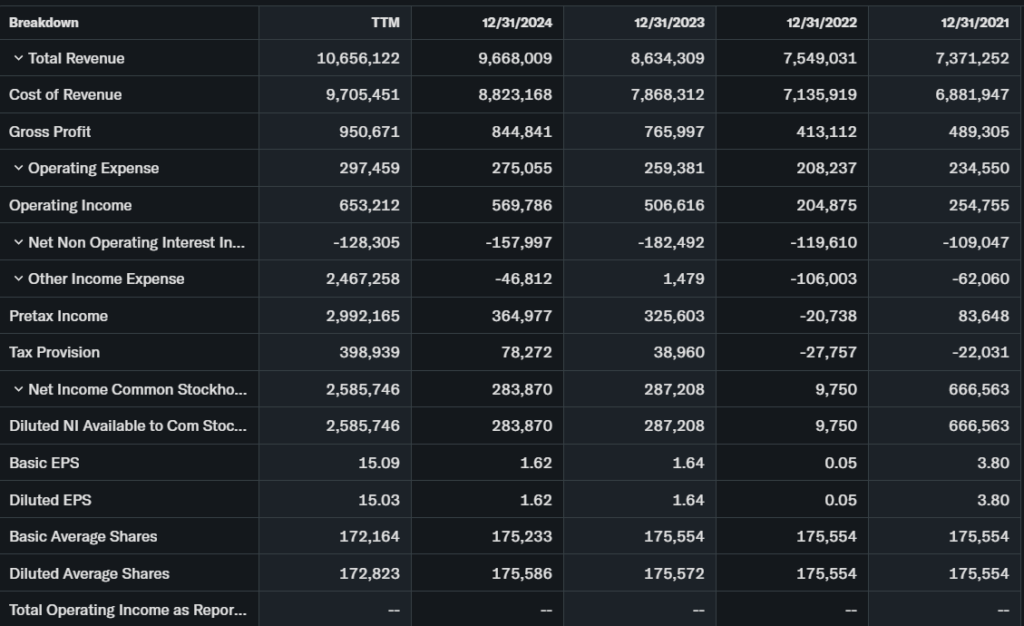Click the TTM Basic EPS value 15.09
The height and width of the screenshot is (626, 1024).
(x=378, y=463)
